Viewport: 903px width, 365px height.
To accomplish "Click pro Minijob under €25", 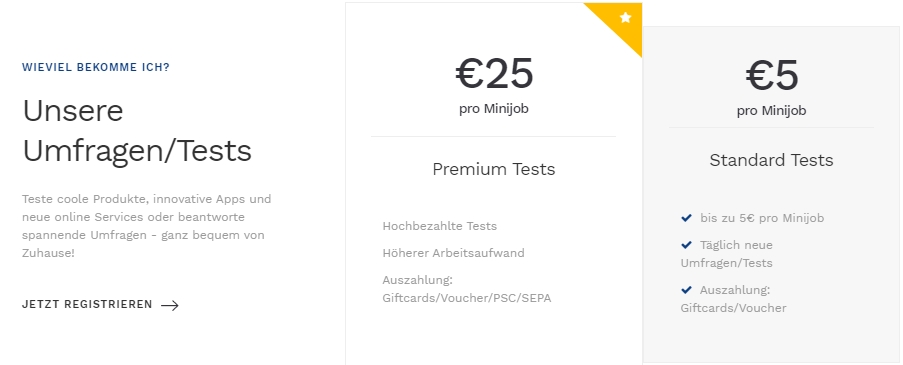I will point(494,108).
